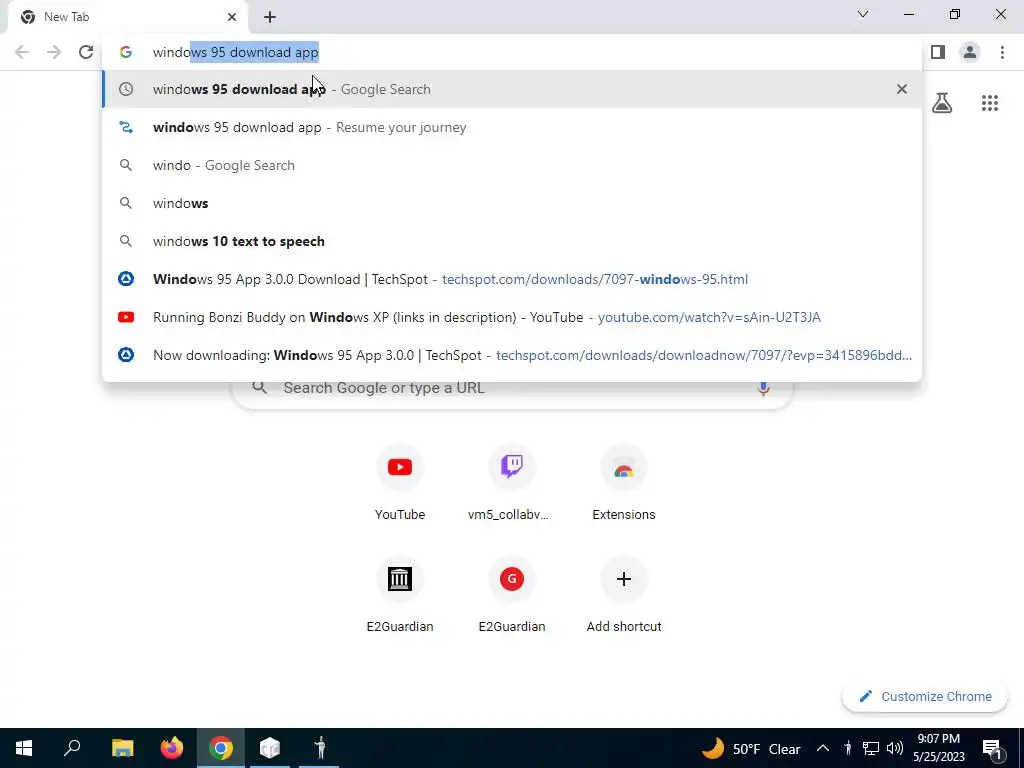The height and width of the screenshot is (768, 1024).
Task: Open the network status tray icon
Action: (871, 748)
